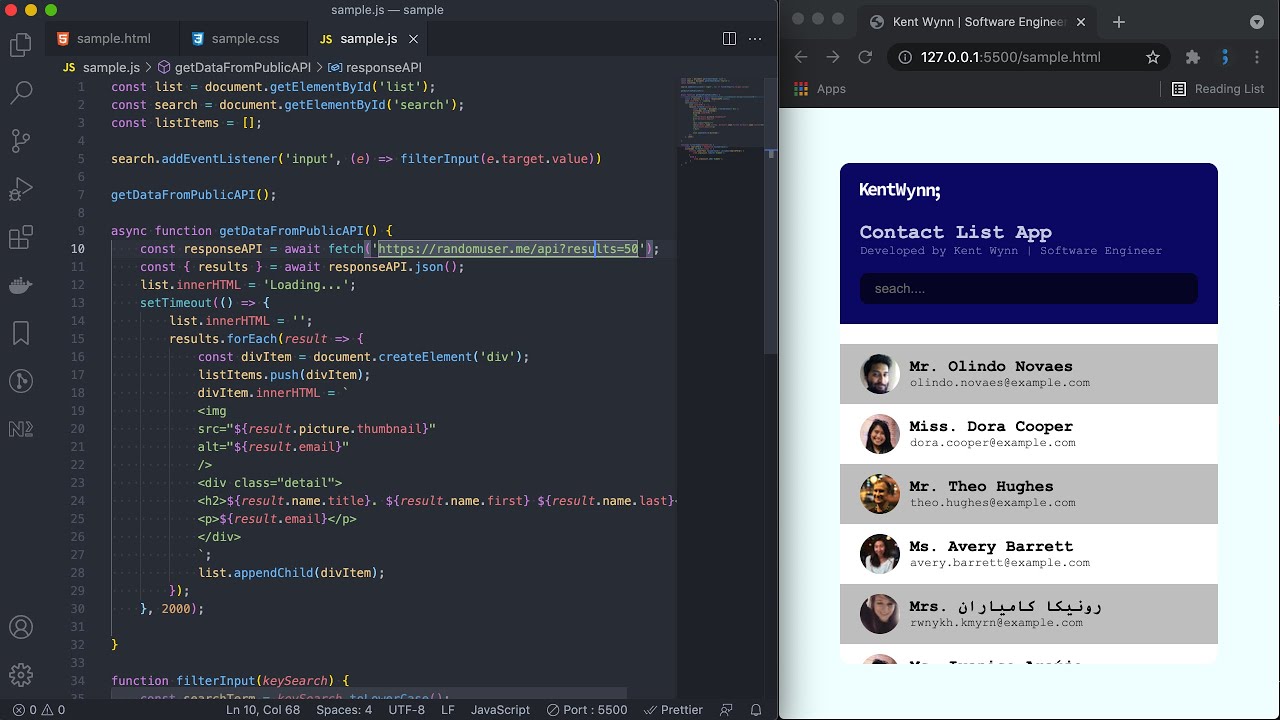Click the errors and warnings status indicator

40,710
